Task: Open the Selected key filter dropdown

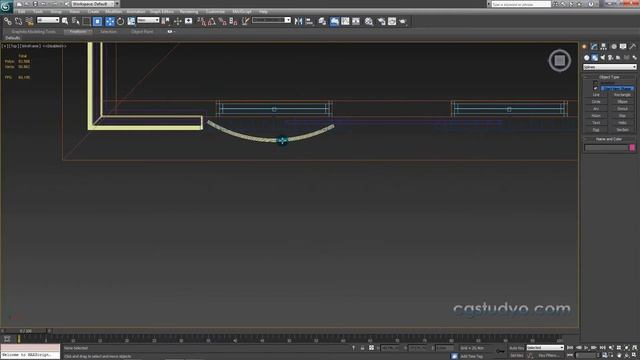Action: point(545,348)
